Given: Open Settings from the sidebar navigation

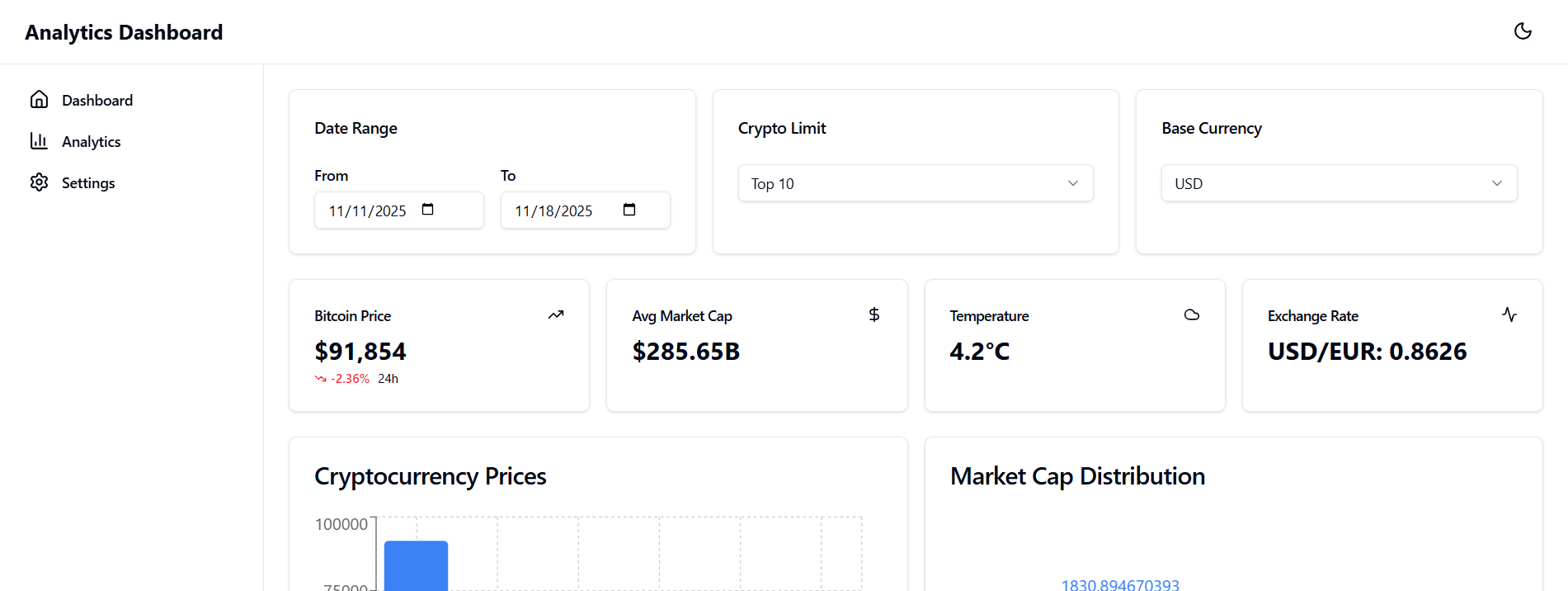Looking at the screenshot, I should click(x=87, y=182).
